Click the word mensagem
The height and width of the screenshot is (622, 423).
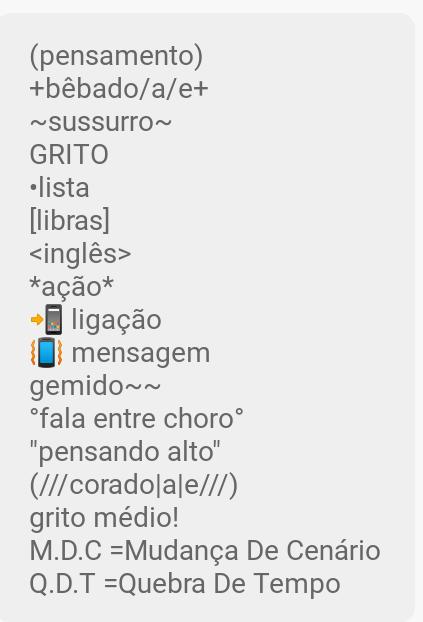(x=141, y=354)
